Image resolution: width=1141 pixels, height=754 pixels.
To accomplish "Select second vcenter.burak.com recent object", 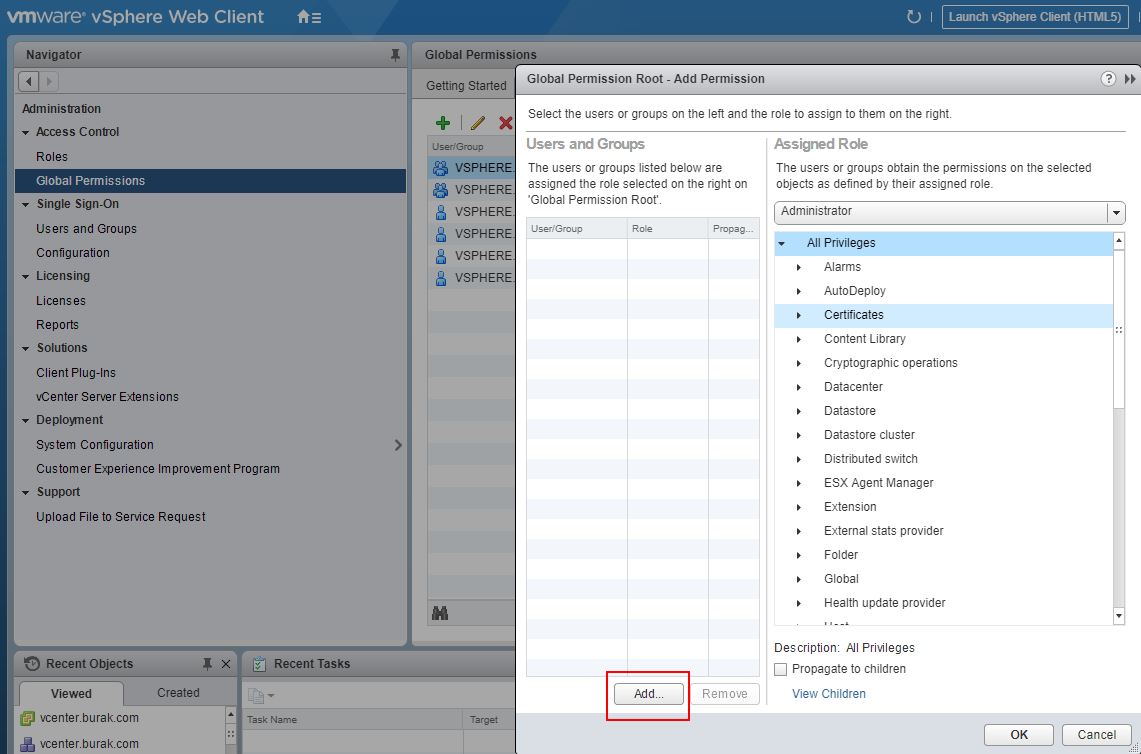I will pos(90,744).
